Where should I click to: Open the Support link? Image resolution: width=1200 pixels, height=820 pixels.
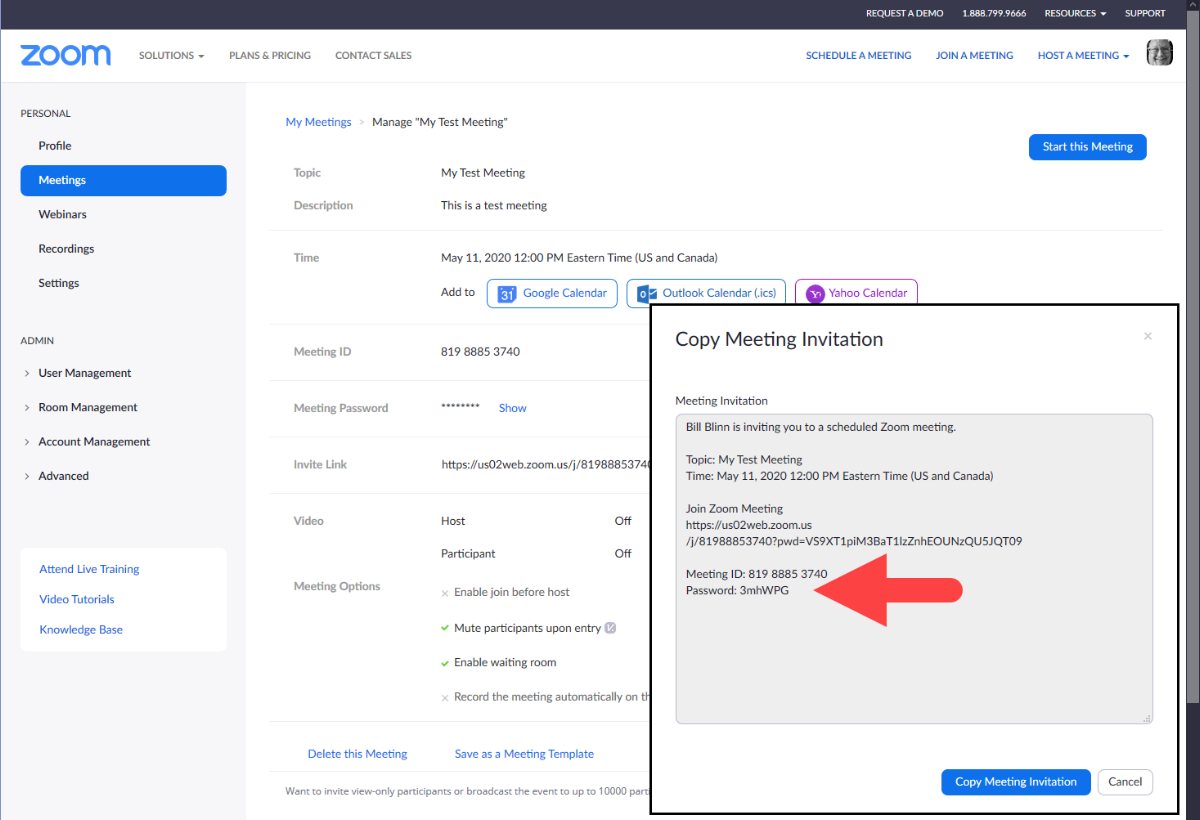pyautogui.click(x=1145, y=14)
